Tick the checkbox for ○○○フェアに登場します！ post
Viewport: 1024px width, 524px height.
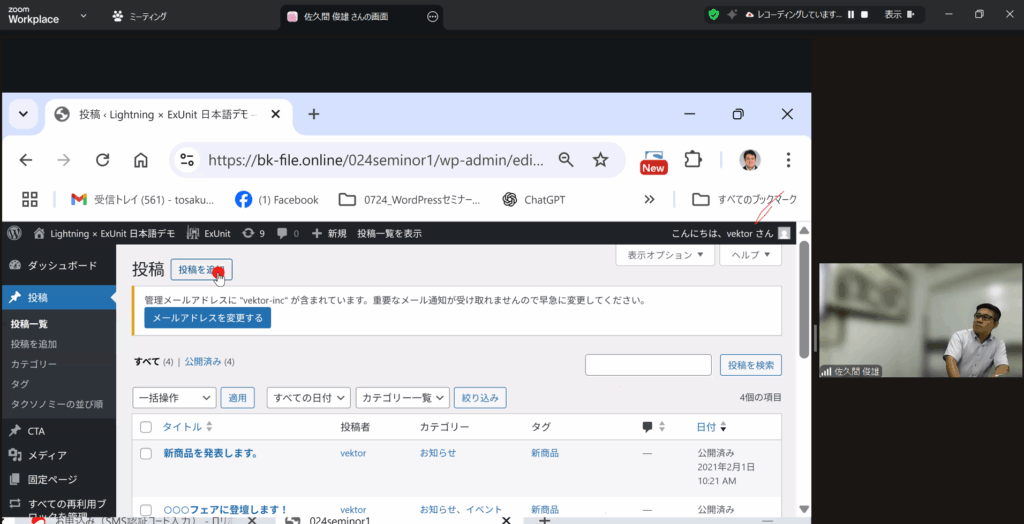[x=146, y=510]
